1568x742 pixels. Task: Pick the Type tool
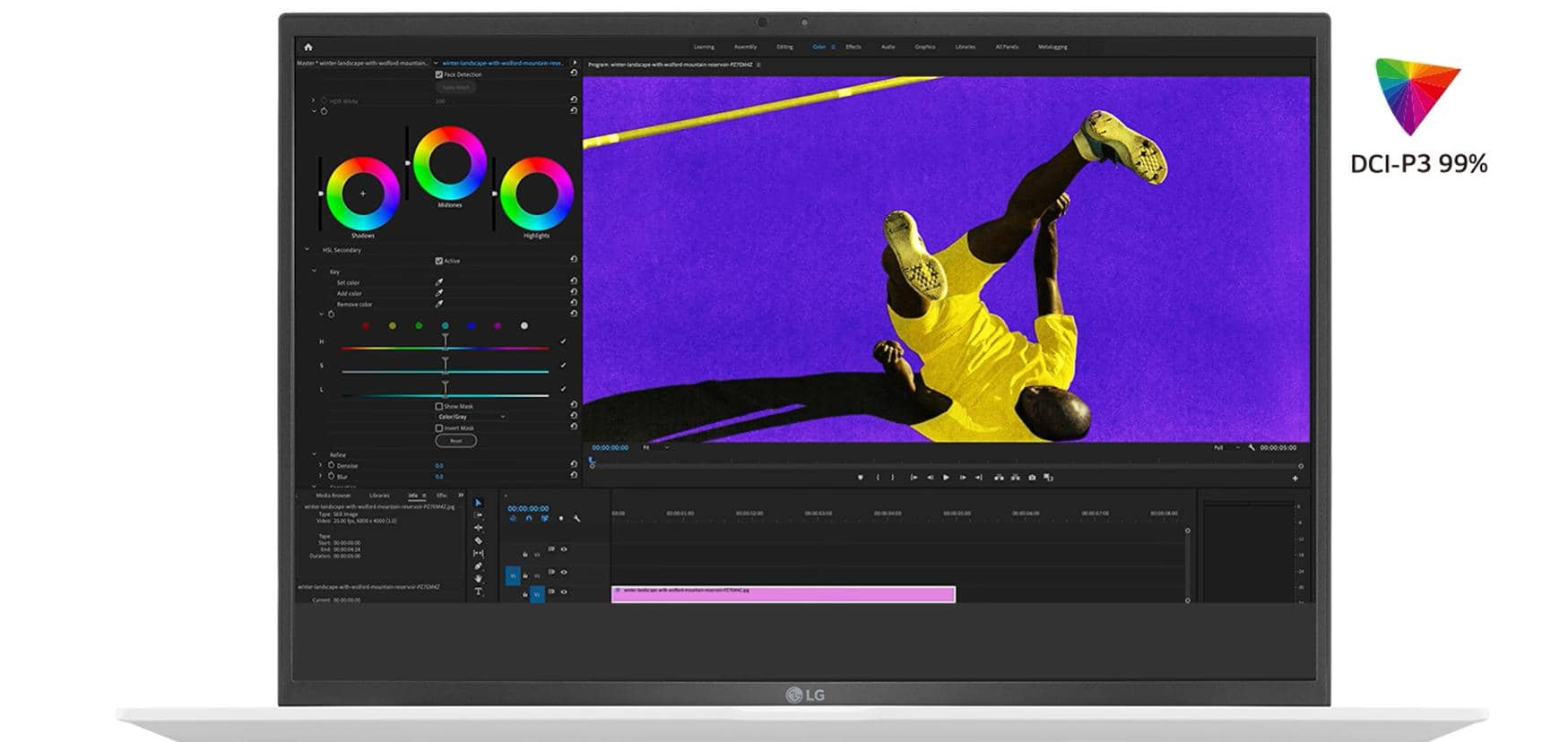478,591
